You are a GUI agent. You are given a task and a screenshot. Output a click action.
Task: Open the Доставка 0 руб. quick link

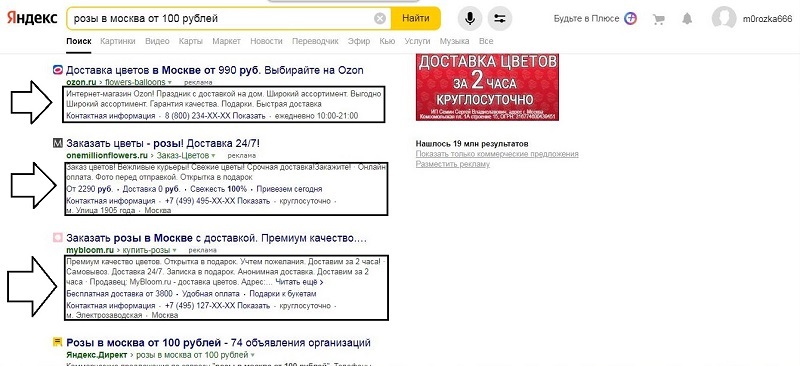(x=151, y=189)
